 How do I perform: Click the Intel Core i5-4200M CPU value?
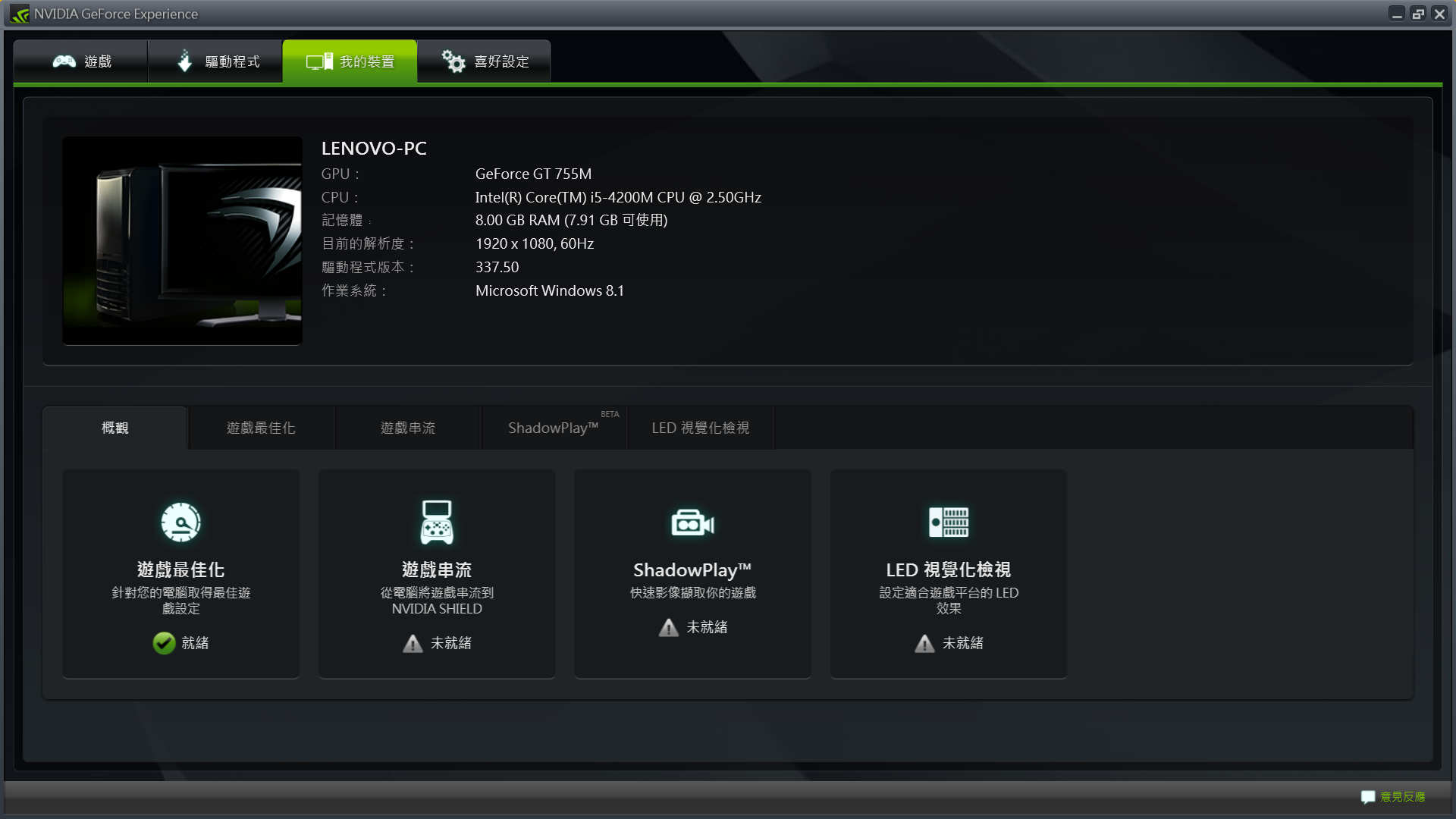[618, 197]
